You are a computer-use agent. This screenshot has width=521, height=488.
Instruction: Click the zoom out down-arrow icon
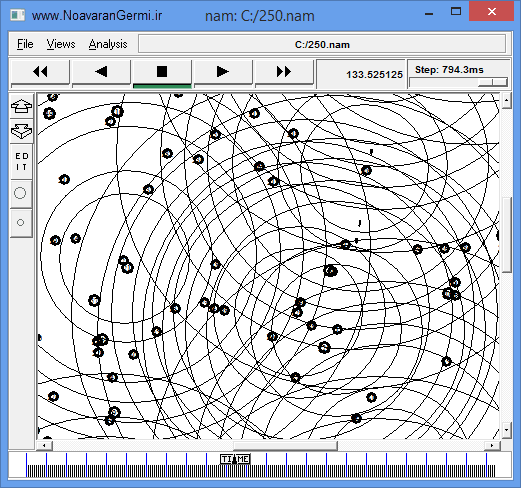click(21, 131)
